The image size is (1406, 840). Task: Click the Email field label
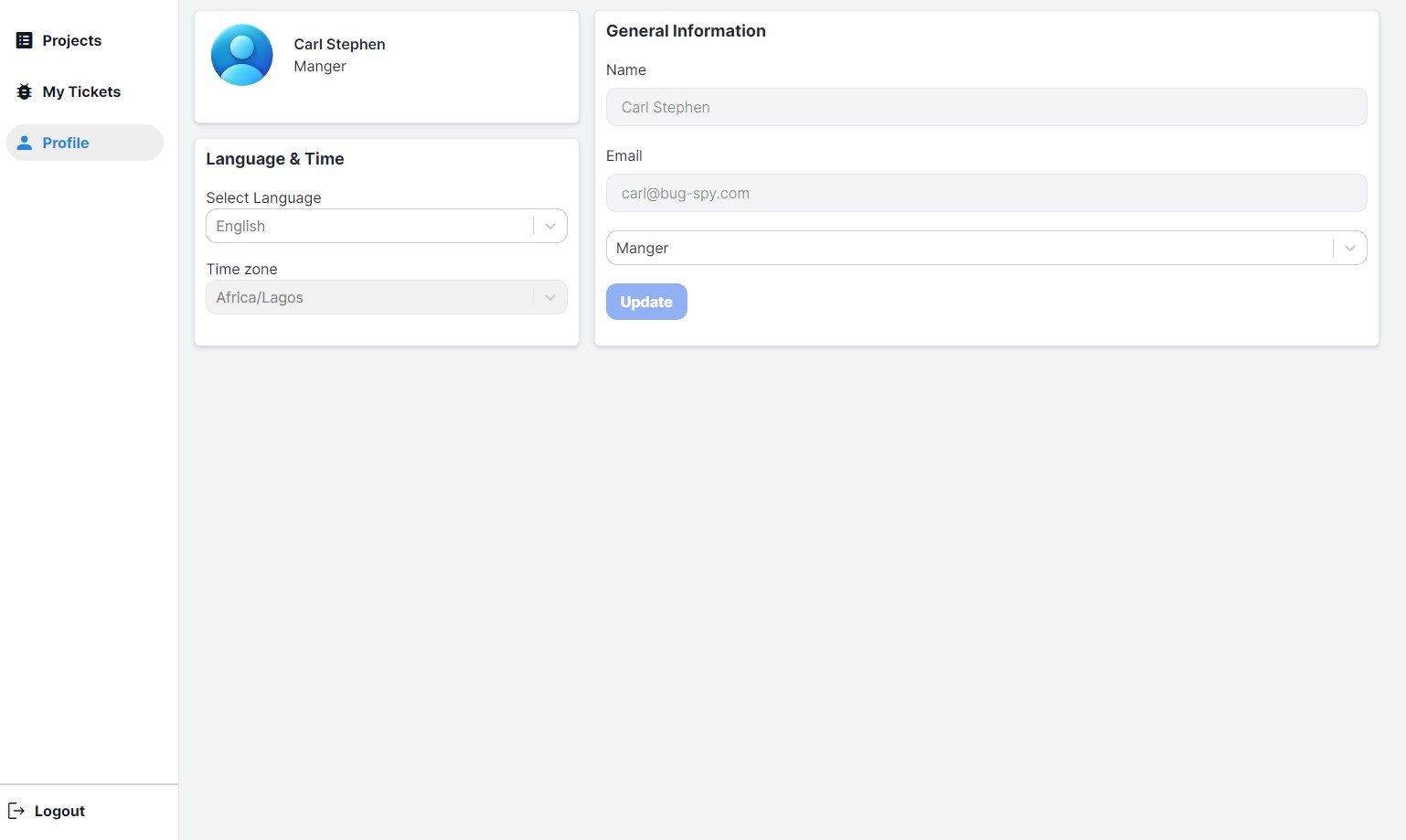point(624,155)
